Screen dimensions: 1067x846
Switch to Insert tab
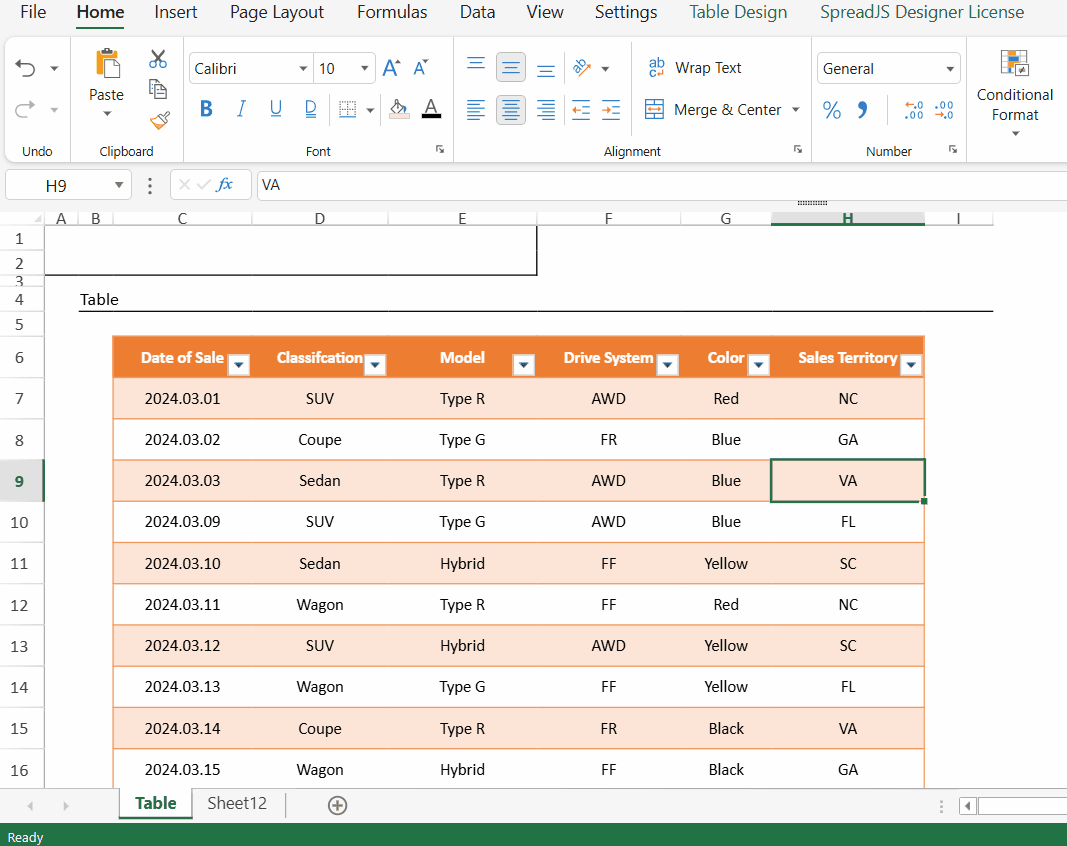176,12
